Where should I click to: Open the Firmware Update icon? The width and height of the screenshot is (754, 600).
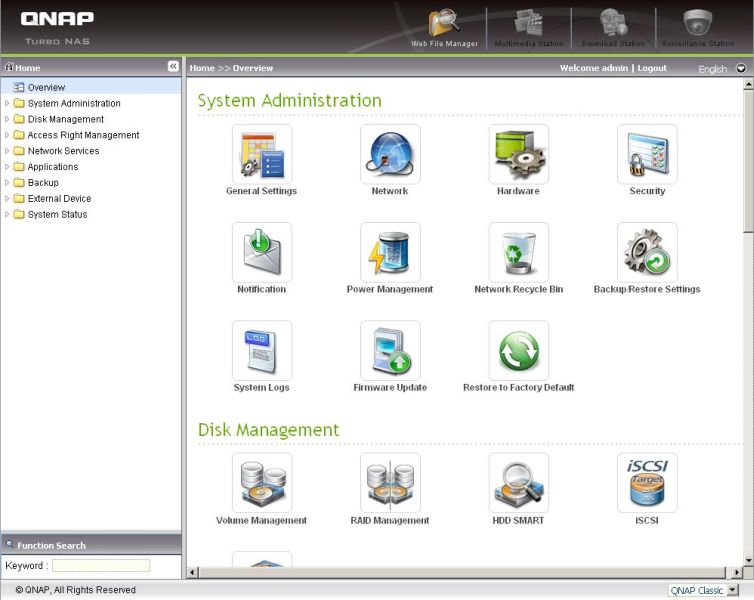[x=390, y=350]
